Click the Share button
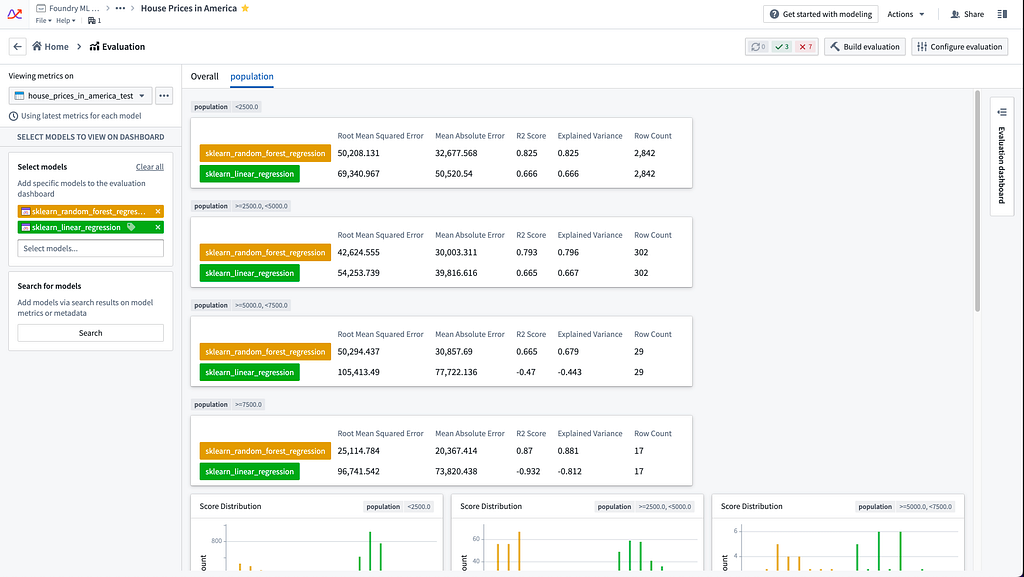Viewport: 1024px width, 577px height. 967,14
